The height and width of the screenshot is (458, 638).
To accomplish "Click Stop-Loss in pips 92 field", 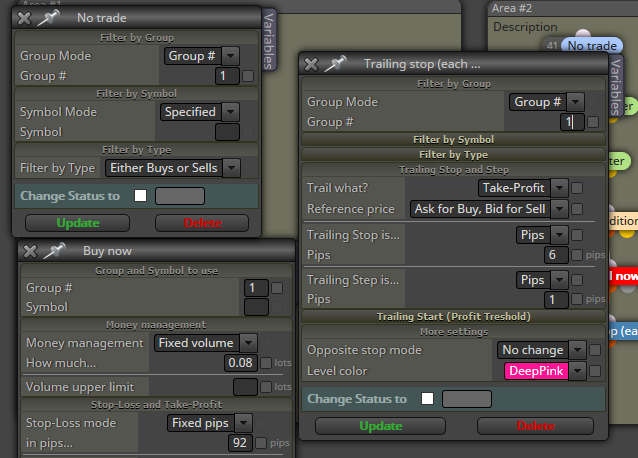I will point(240,443).
